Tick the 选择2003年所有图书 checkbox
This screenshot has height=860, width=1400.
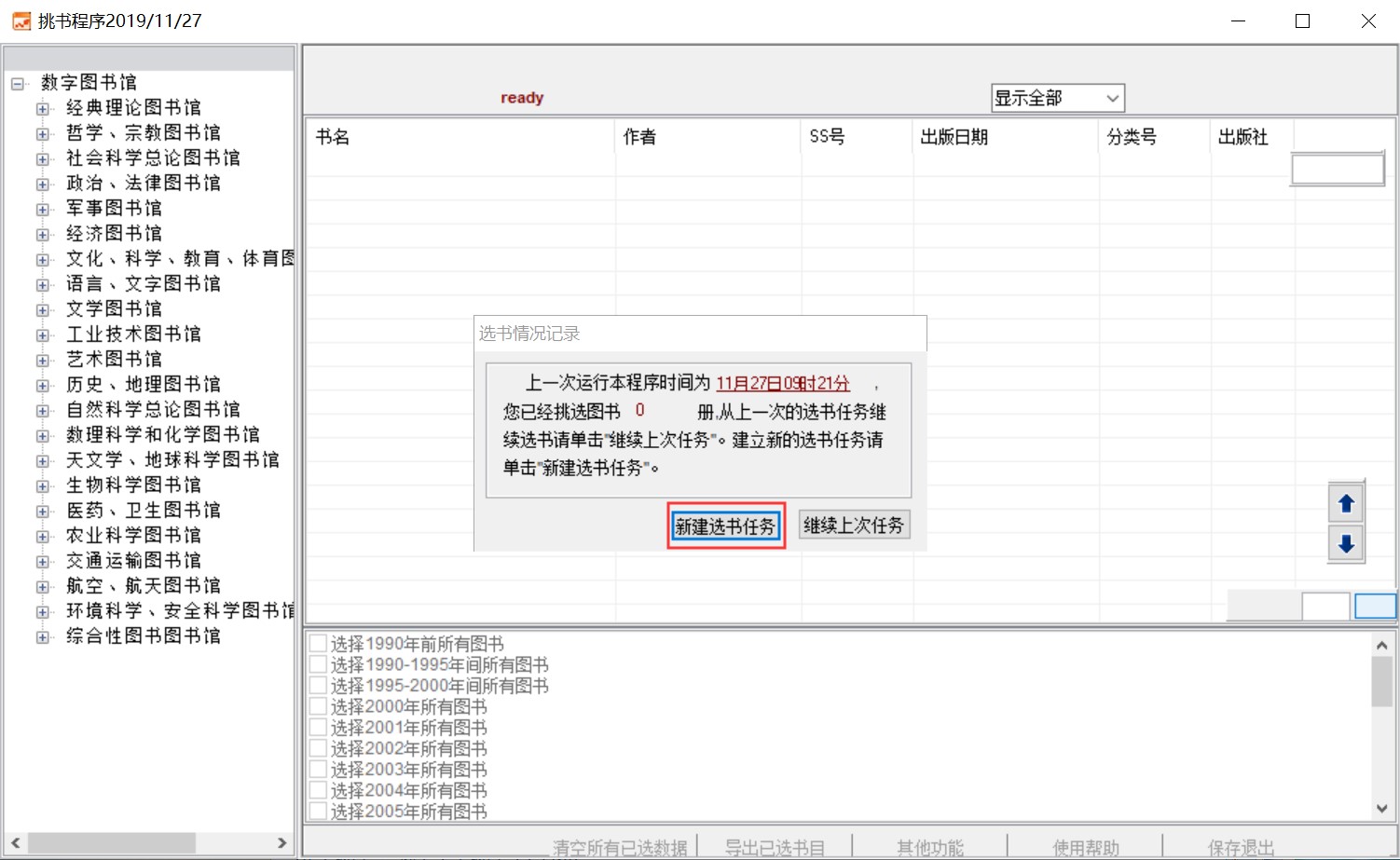[318, 770]
